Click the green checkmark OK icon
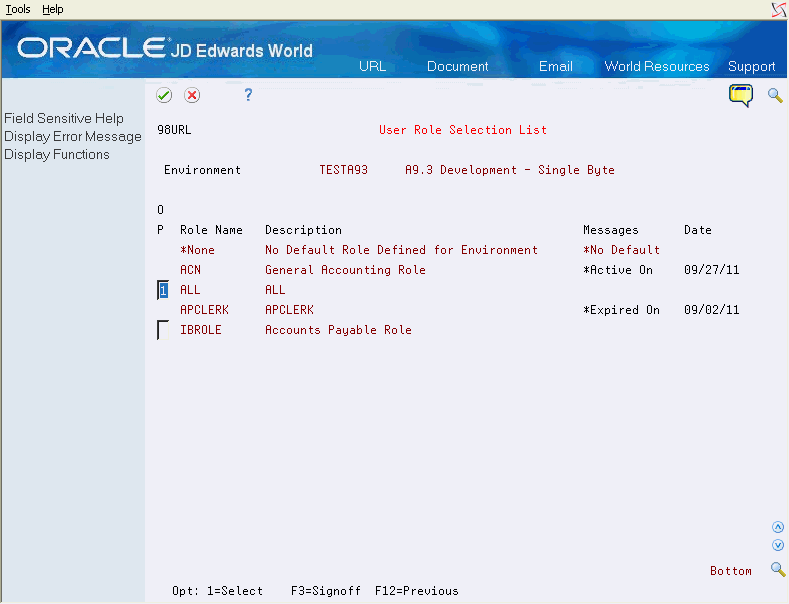This screenshot has width=789, height=604. [164, 95]
